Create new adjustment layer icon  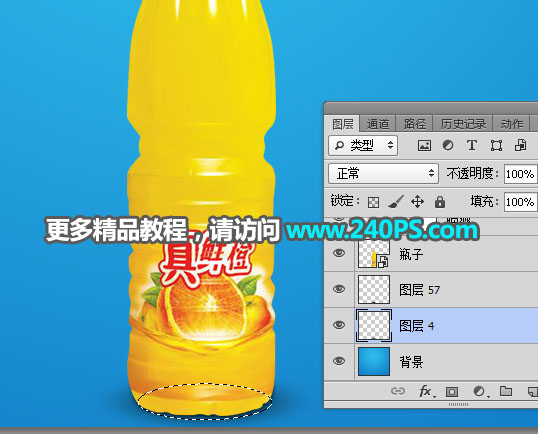[x=479, y=391]
